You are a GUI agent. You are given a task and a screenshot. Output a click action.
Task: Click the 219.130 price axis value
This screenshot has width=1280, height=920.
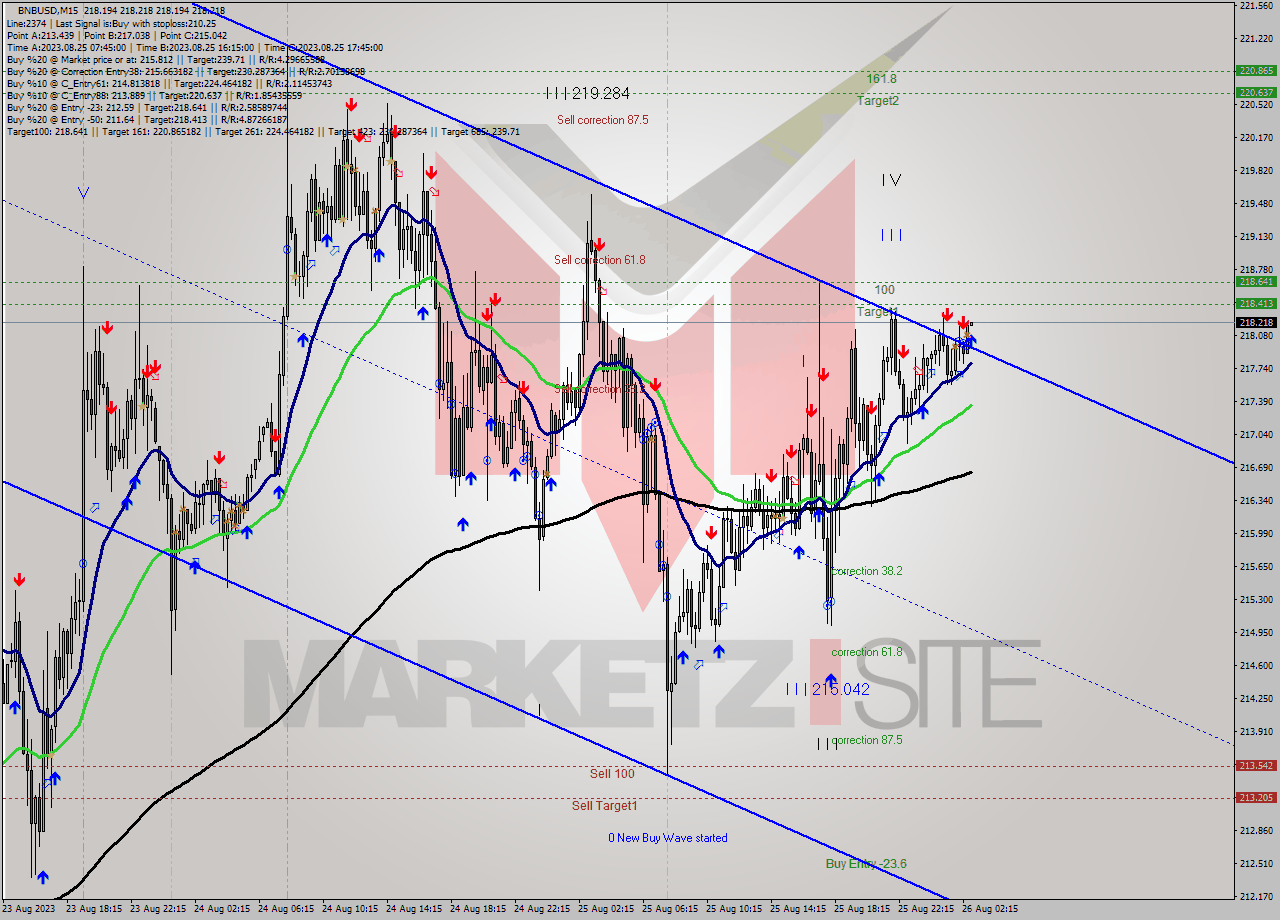pyautogui.click(x=1256, y=236)
